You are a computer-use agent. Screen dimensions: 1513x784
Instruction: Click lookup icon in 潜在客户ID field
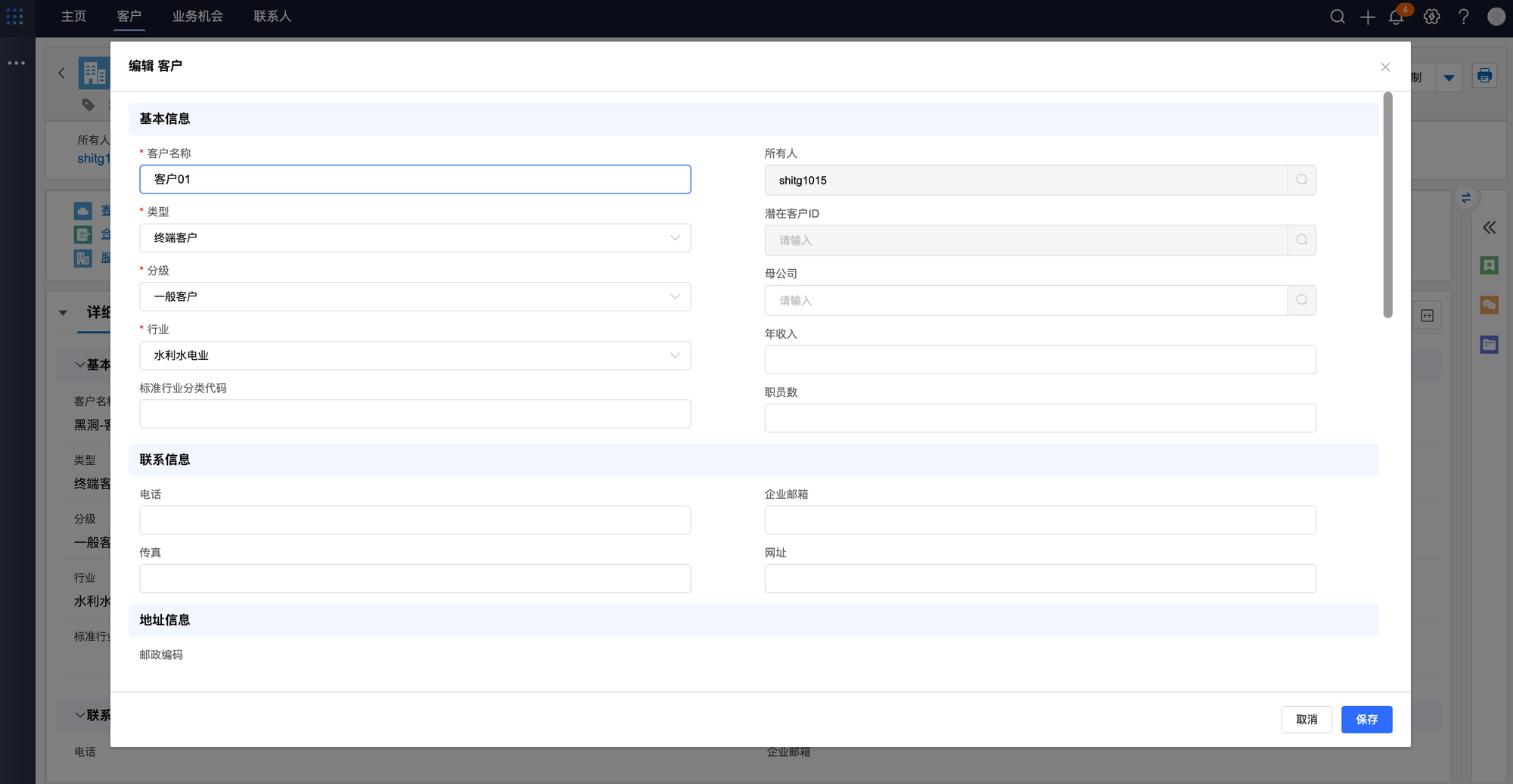point(1302,240)
